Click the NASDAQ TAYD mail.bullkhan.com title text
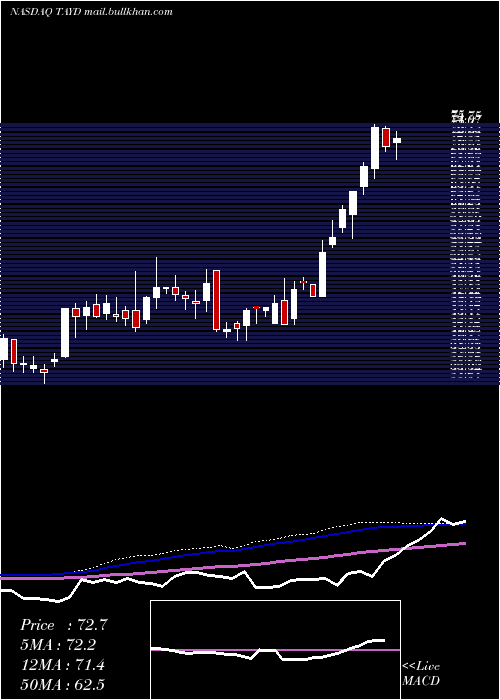 click(x=91, y=12)
